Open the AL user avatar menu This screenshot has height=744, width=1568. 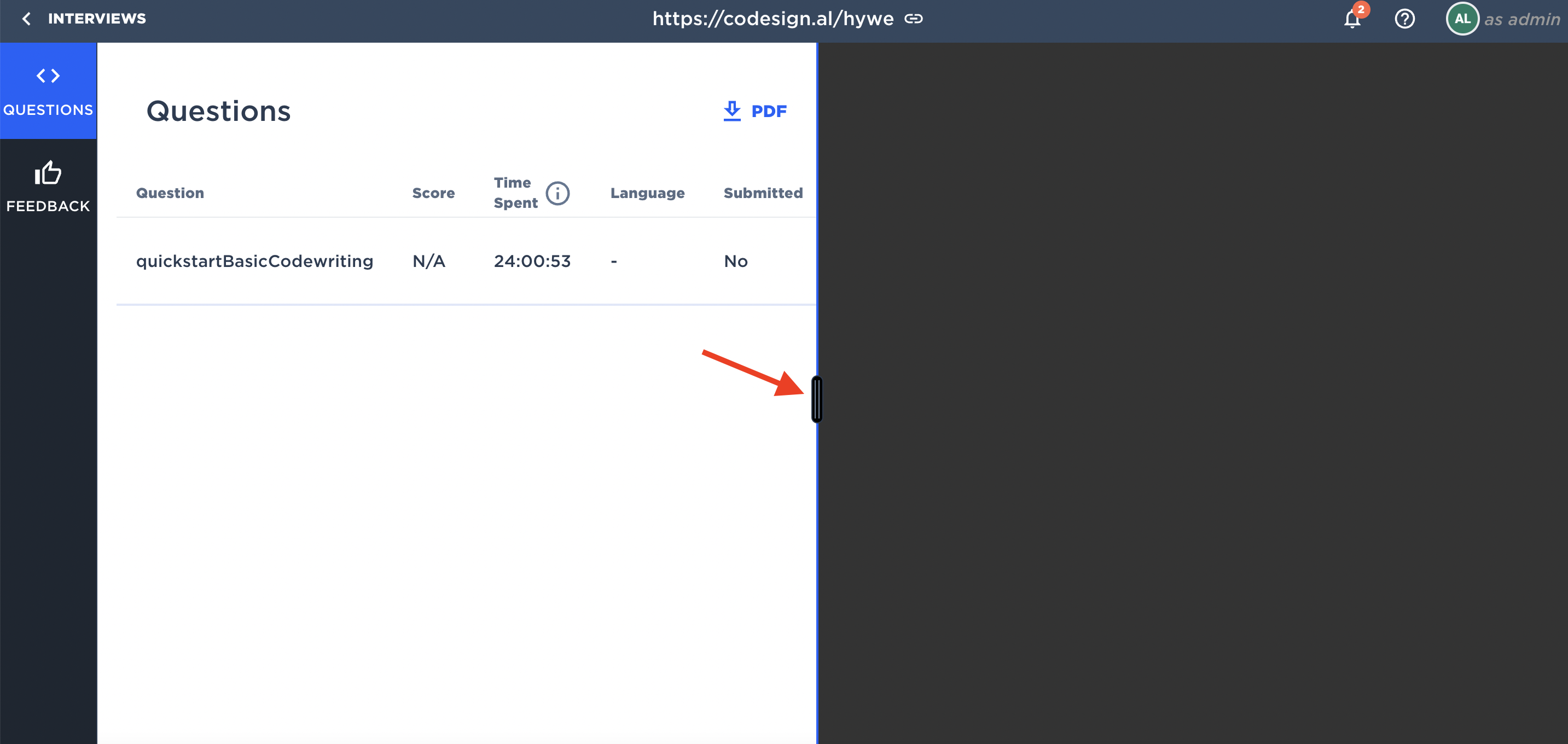(x=1462, y=19)
